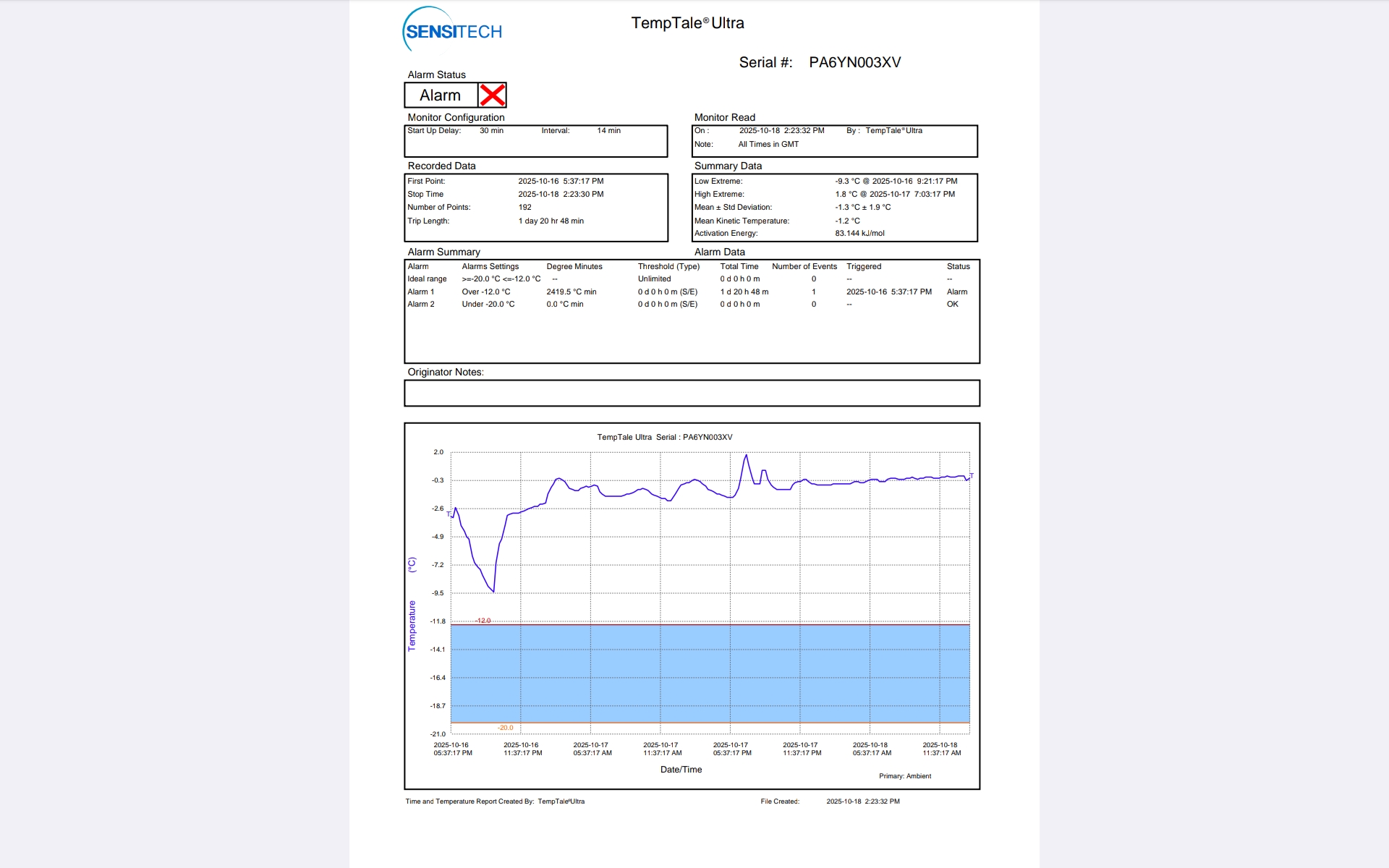This screenshot has height=868, width=1389.
Task: Click the Originator Notes empty field
Action: click(x=691, y=393)
